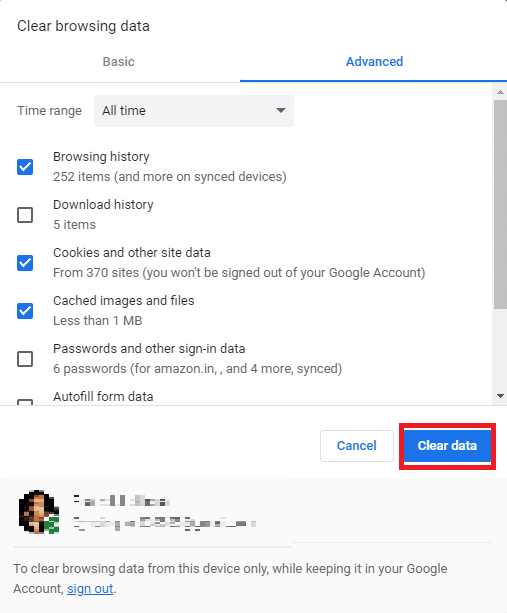Open the All time range selector

(x=193, y=111)
